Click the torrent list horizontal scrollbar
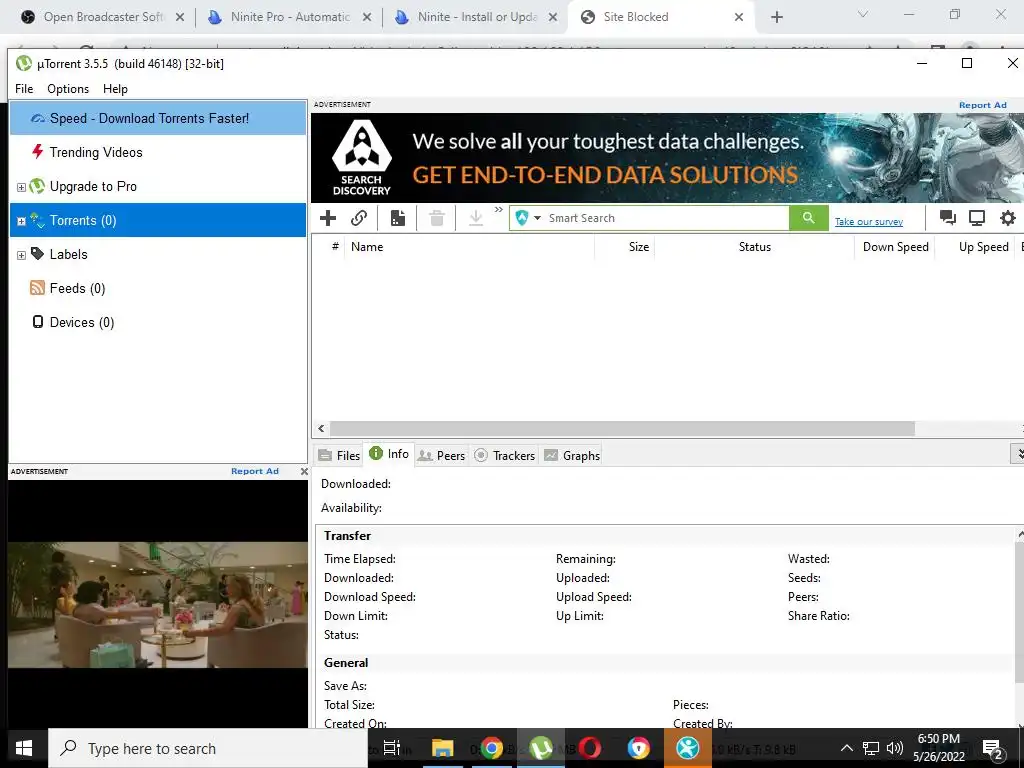Image resolution: width=1024 pixels, height=768 pixels. click(x=622, y=428)
